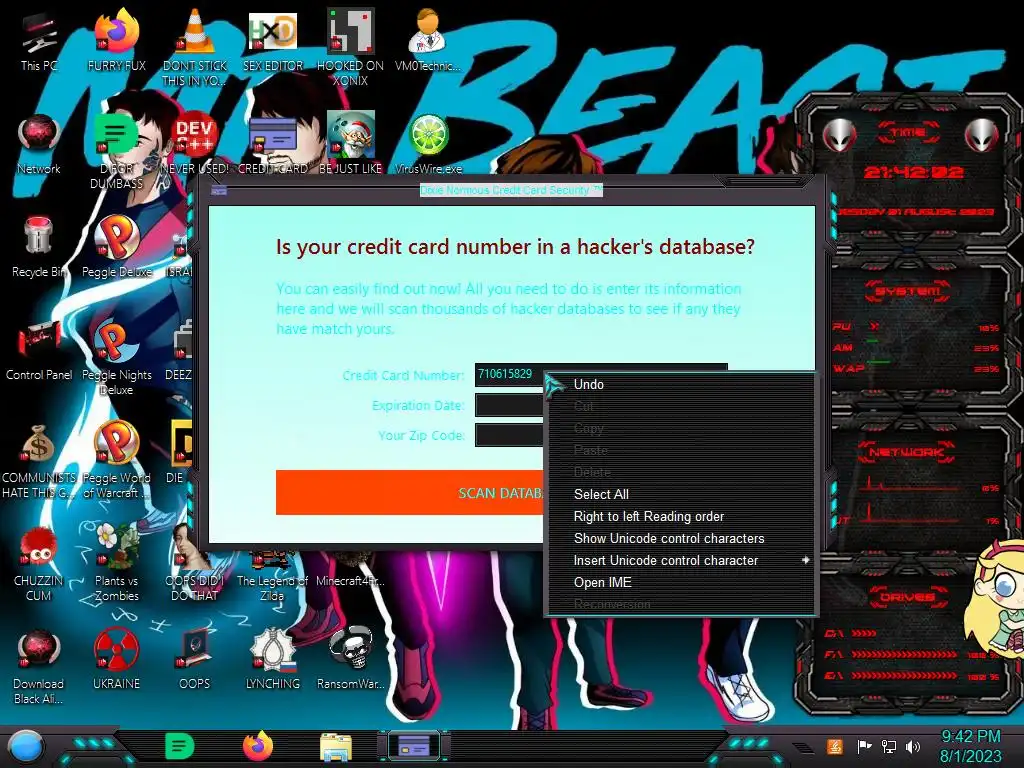The height and width of the screenshot is (768, 1024).
Task: Open the Recycle Bin icon
Action: coord(39,247)
